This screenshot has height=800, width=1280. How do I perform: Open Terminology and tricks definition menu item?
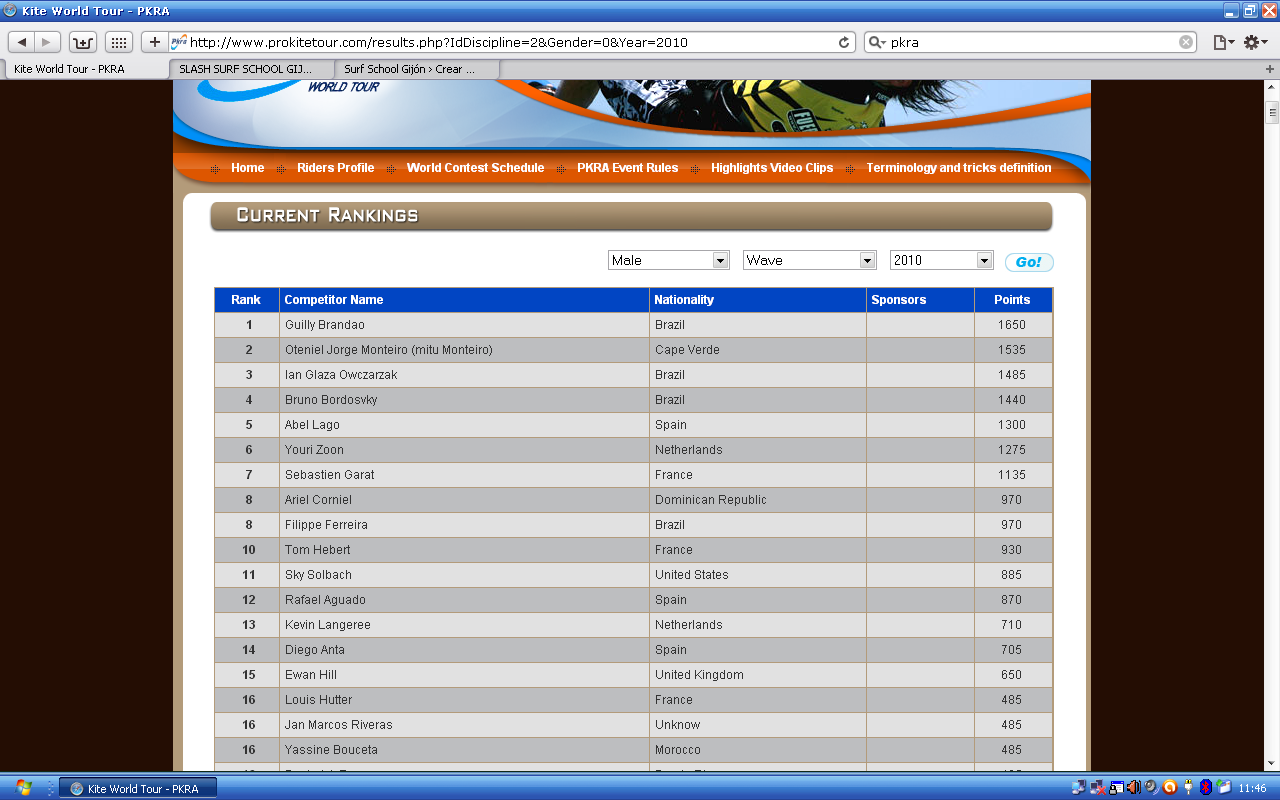(x=958, y=168)
